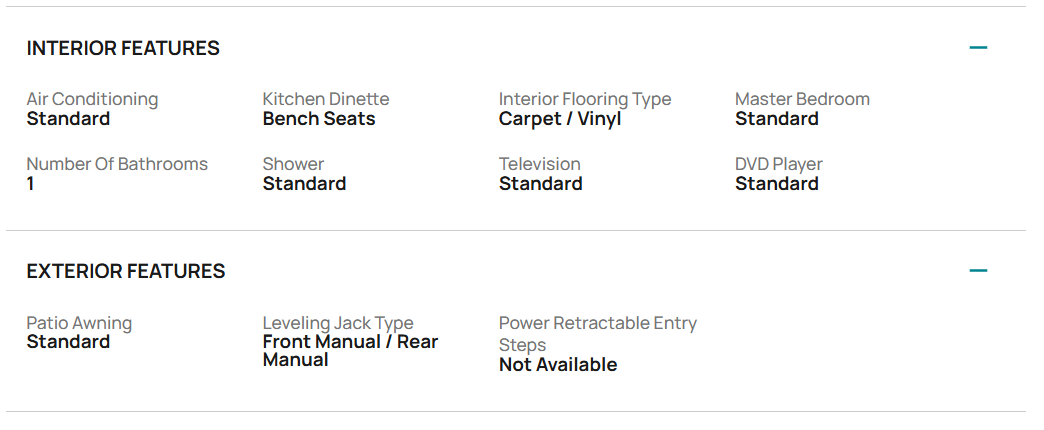Select the Not Available value
The width and height of the screenshot is (1044, 430).
[x=558, y=365]
